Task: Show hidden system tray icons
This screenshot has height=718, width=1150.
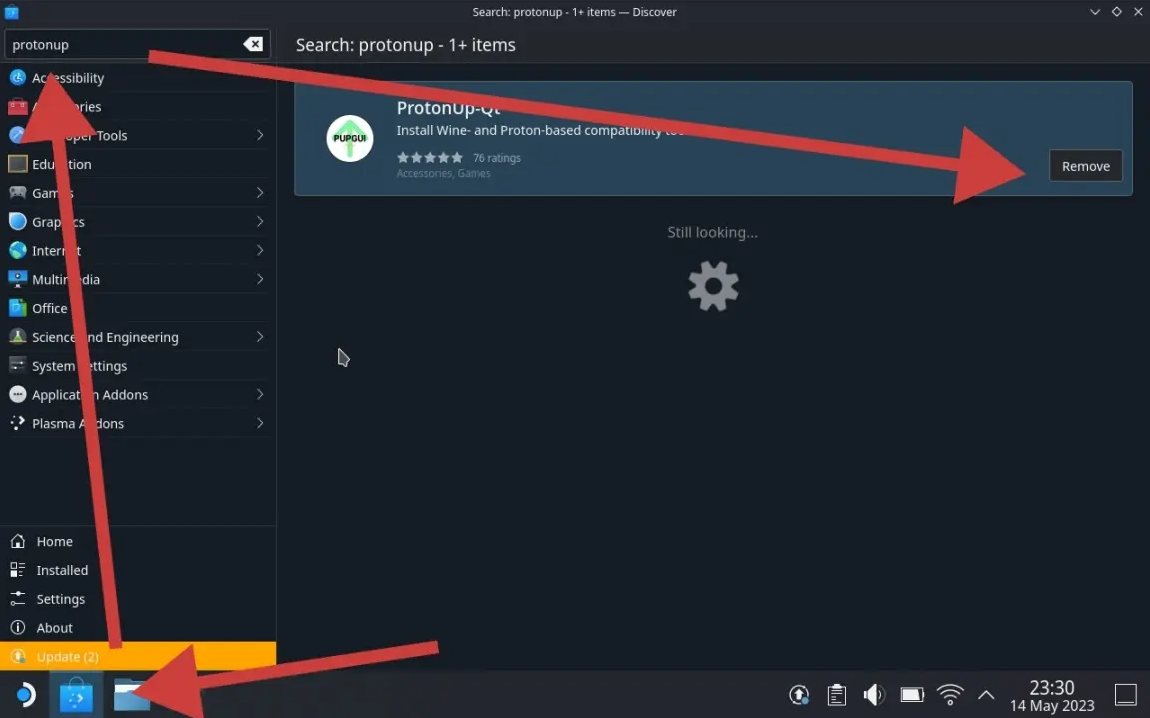Action: (986, 695)
